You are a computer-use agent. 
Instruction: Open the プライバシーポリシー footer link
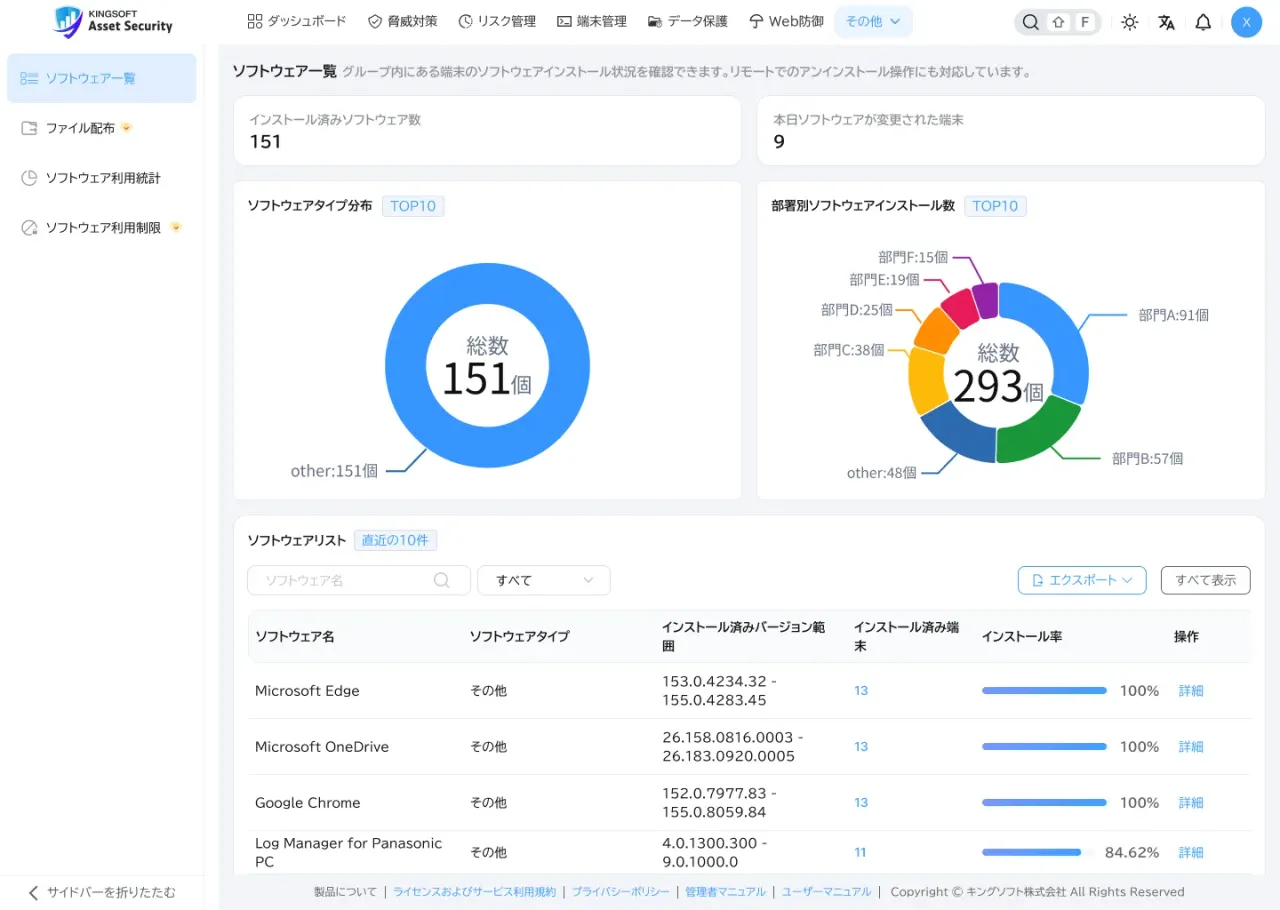tap(620, 892)
